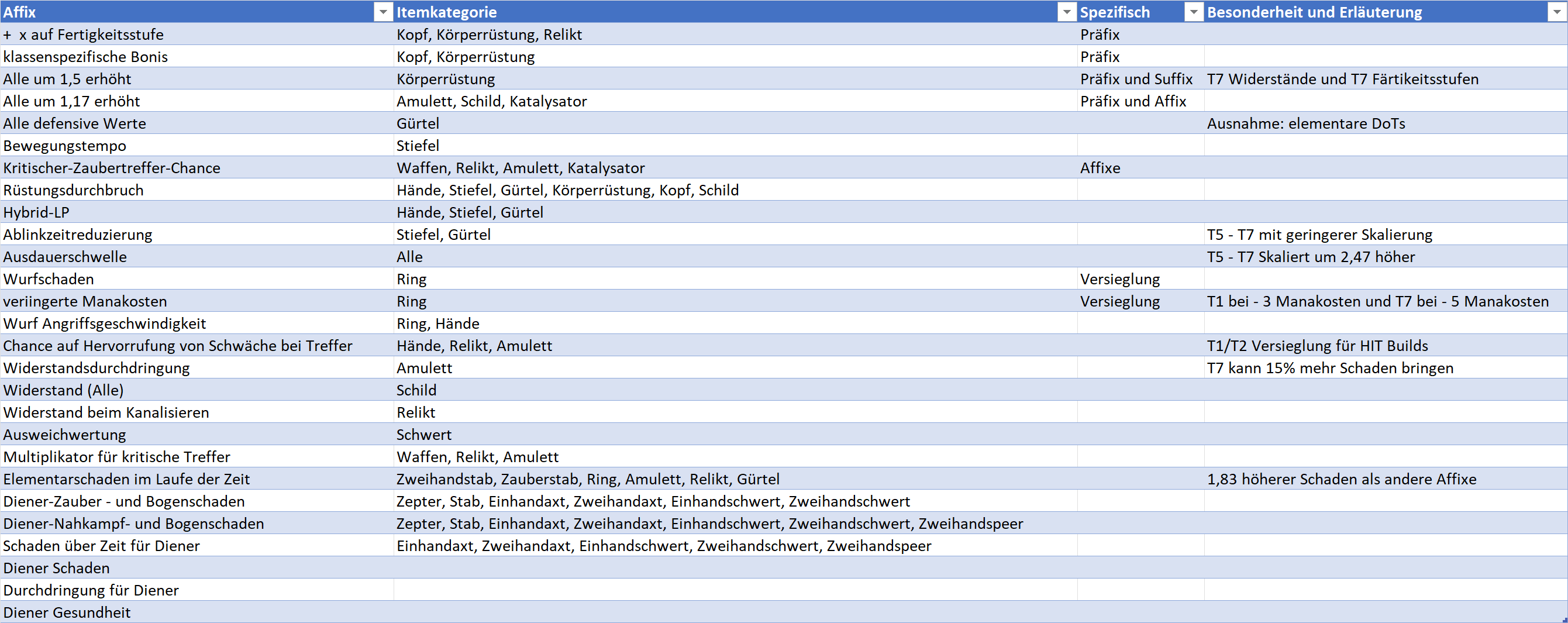
Task: Select the 'Wurf Angriffsgeschwindigkeit' cell
Action: (197, 323)
